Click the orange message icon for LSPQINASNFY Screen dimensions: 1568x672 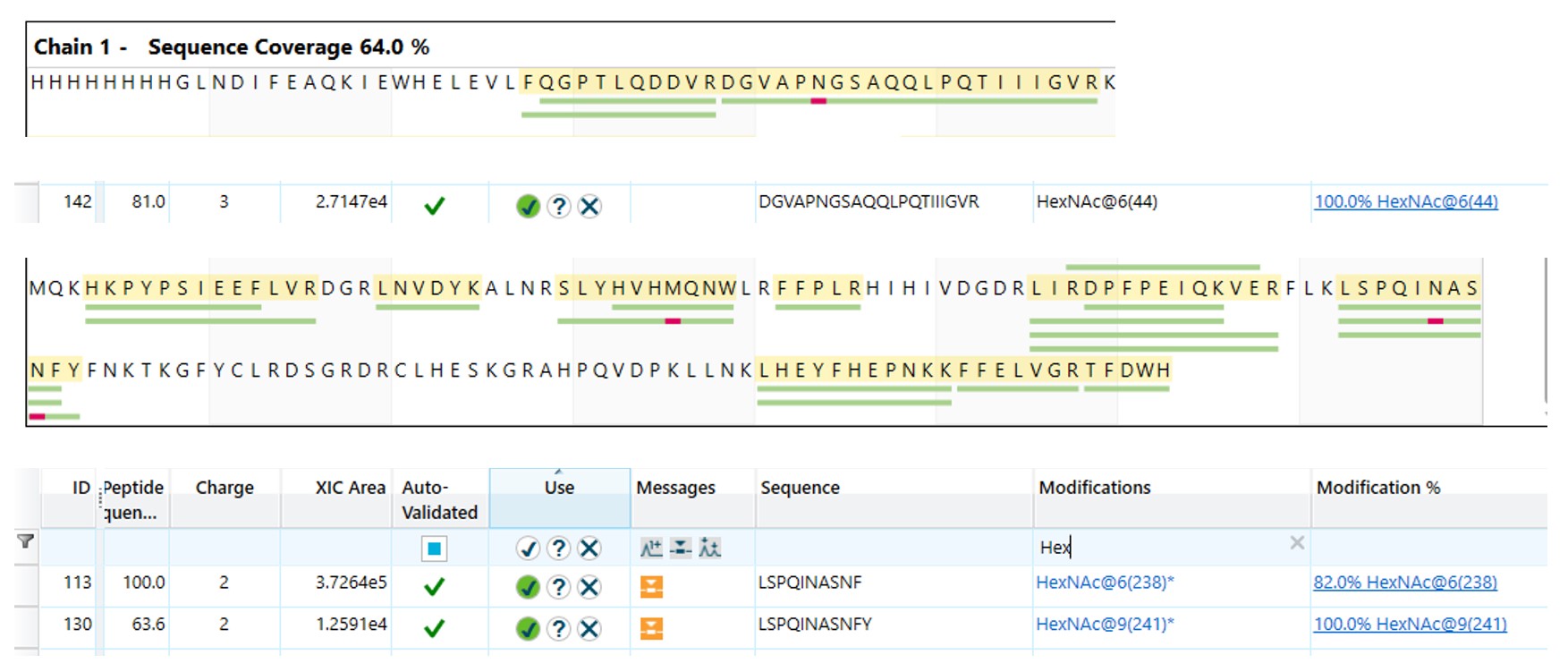652,629
